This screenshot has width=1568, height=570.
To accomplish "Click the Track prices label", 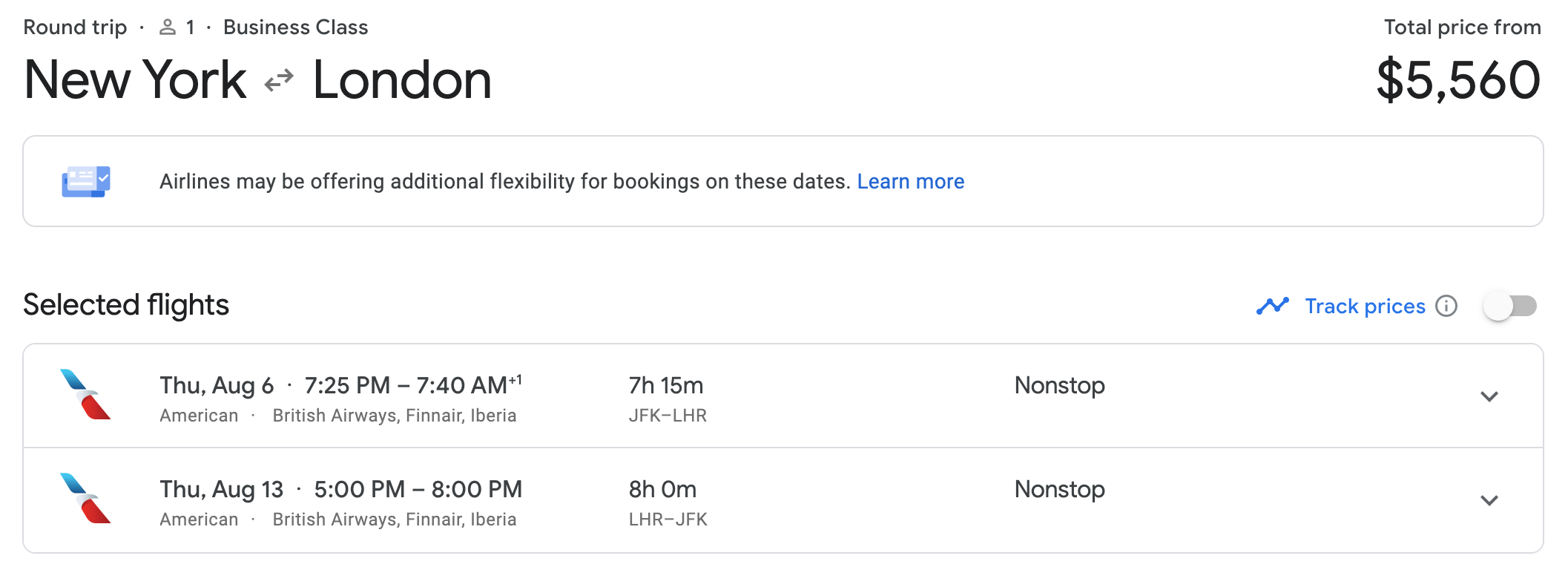I will pos(1365,306).
